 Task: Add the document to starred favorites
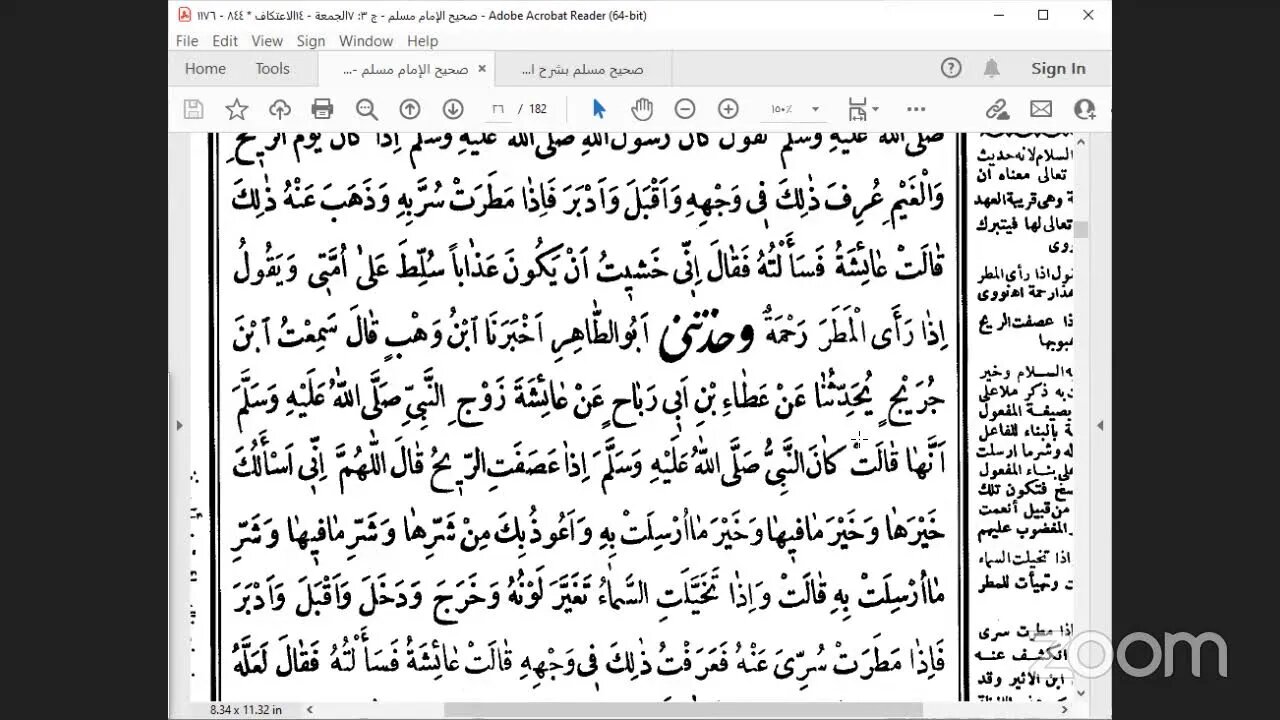(x=237, y=109)
